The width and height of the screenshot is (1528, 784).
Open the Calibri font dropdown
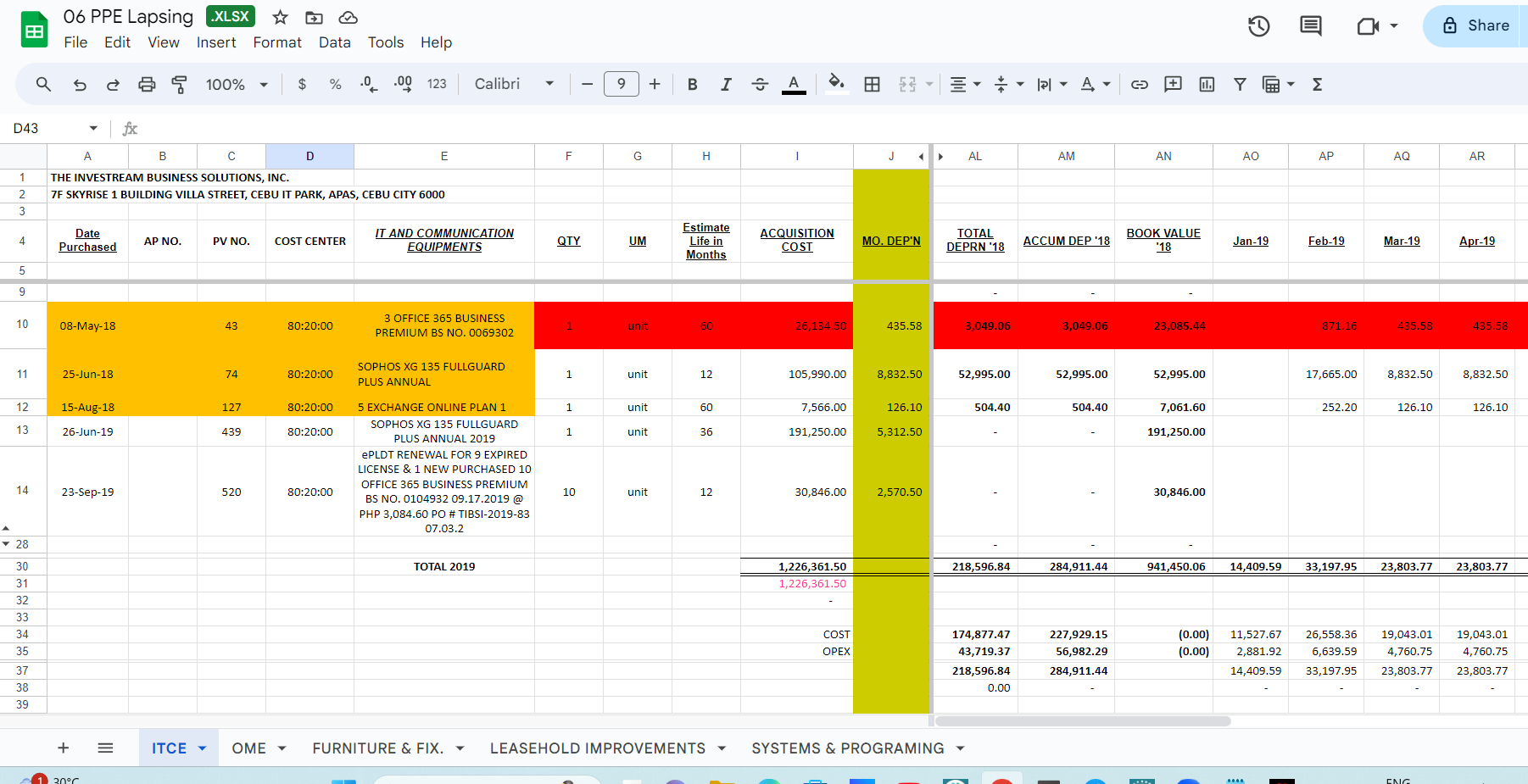tap(514, 84)
